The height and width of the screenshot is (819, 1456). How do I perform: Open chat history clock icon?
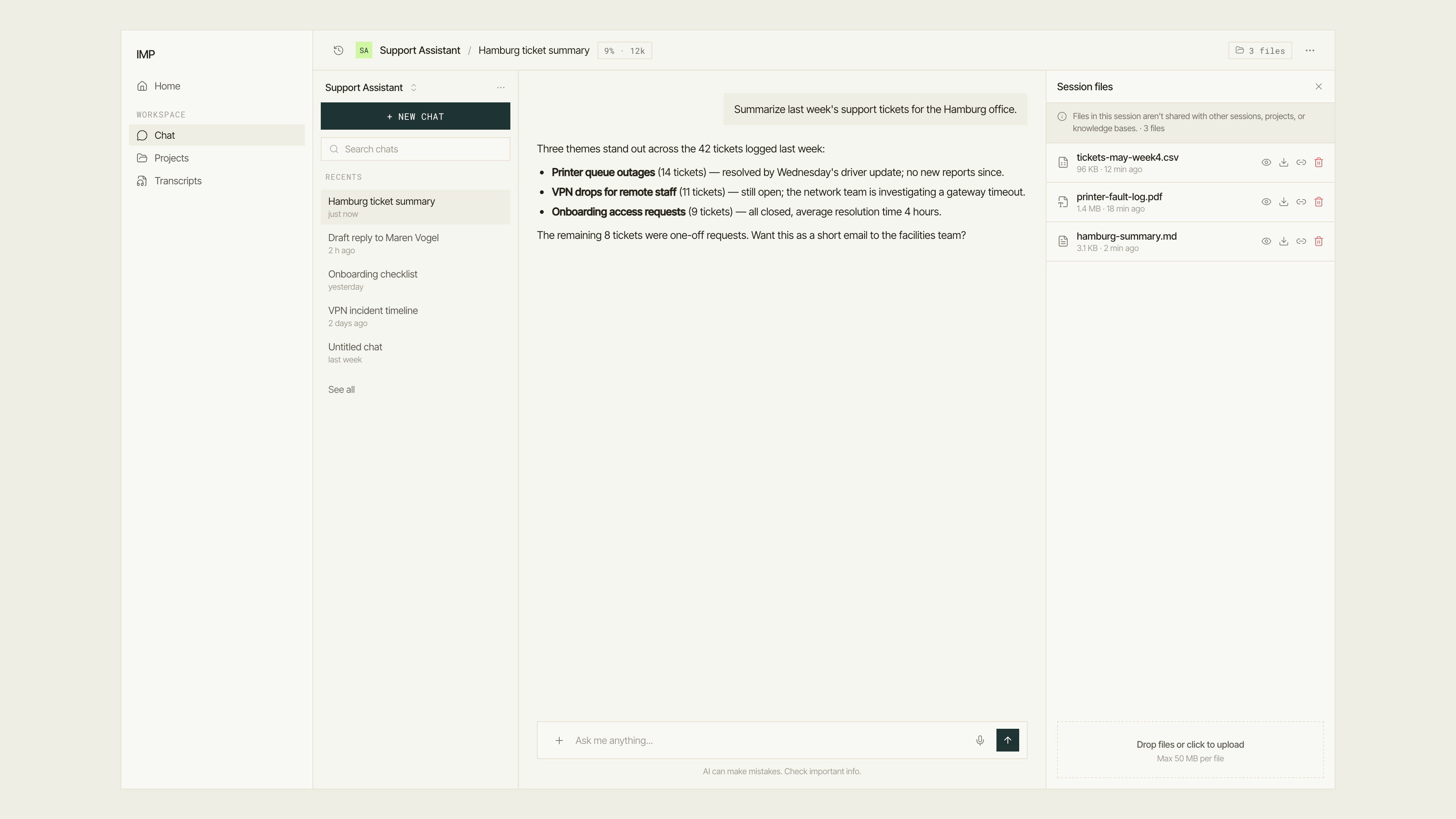tap(338, 50)
